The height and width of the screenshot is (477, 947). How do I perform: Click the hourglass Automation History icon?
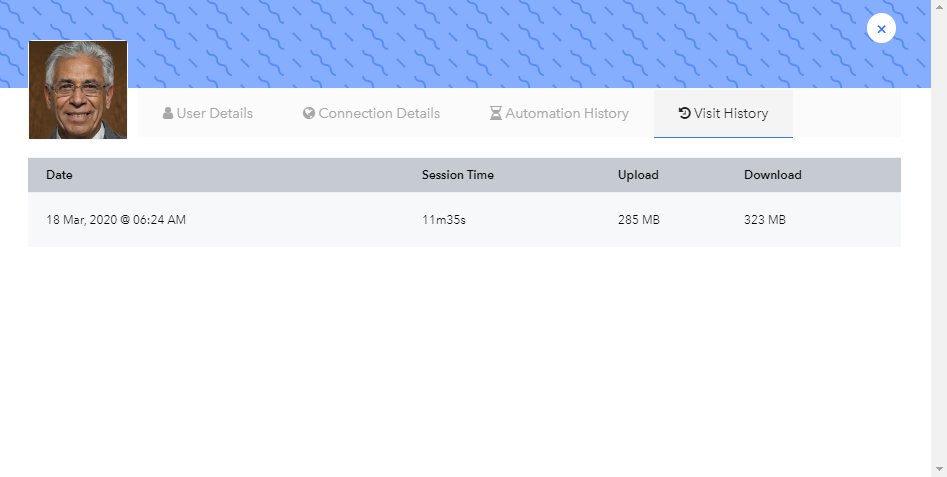pos(495,113)
